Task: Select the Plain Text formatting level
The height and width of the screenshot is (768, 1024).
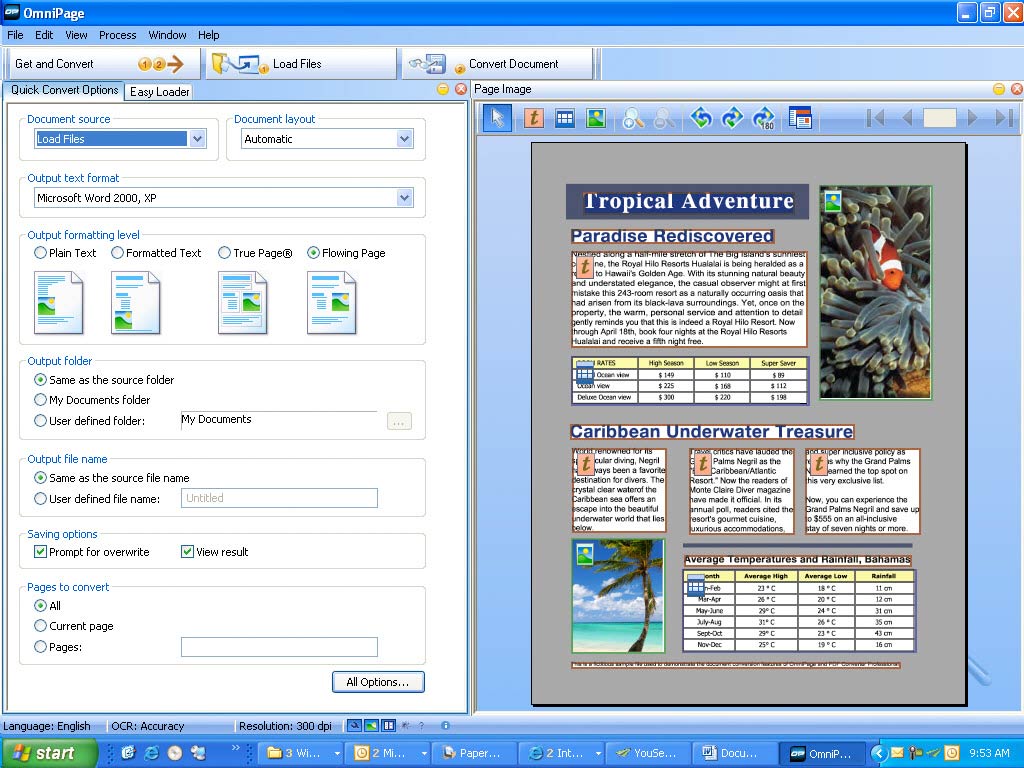Action: tap(41, 253)
